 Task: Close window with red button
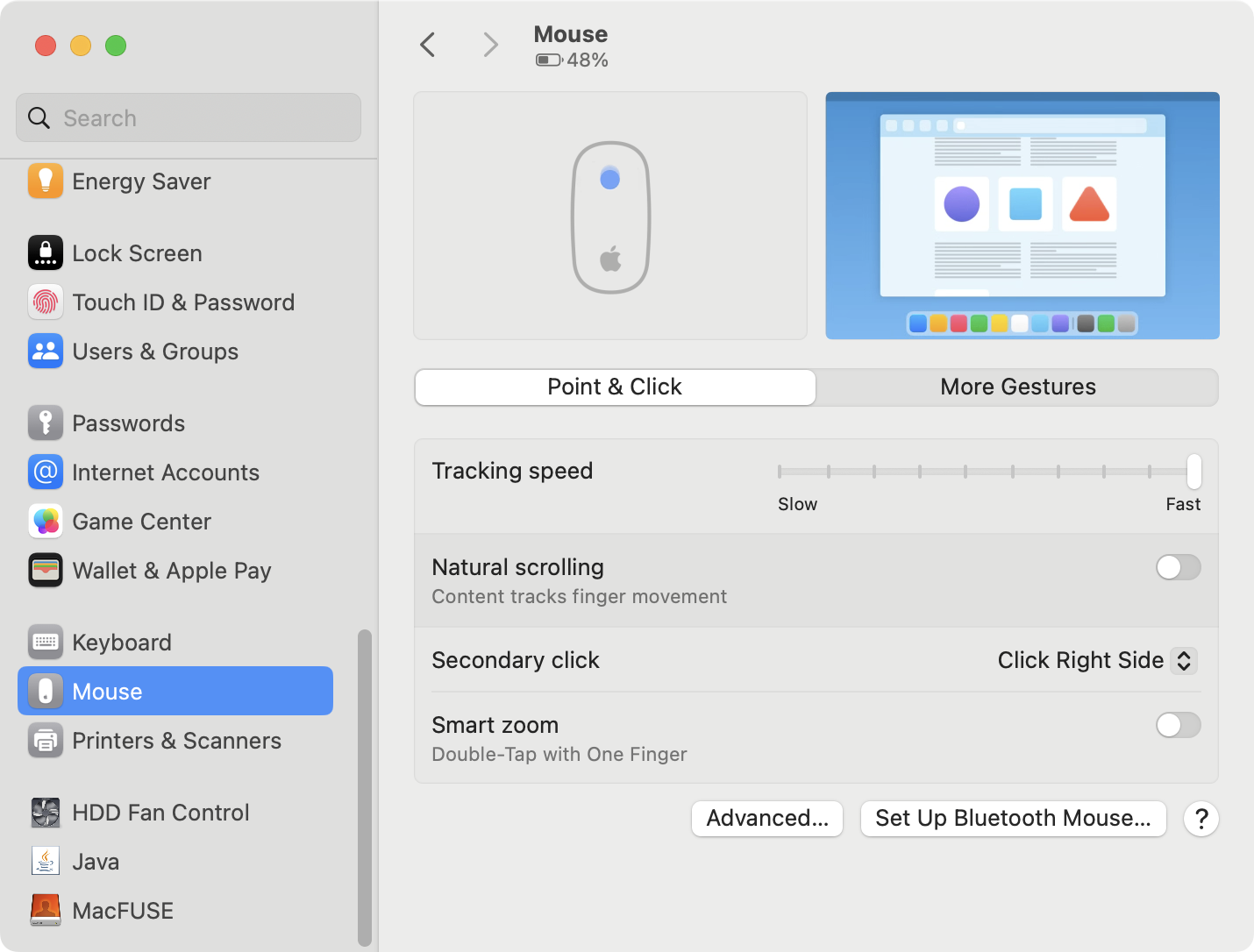(x=46, y=45)
